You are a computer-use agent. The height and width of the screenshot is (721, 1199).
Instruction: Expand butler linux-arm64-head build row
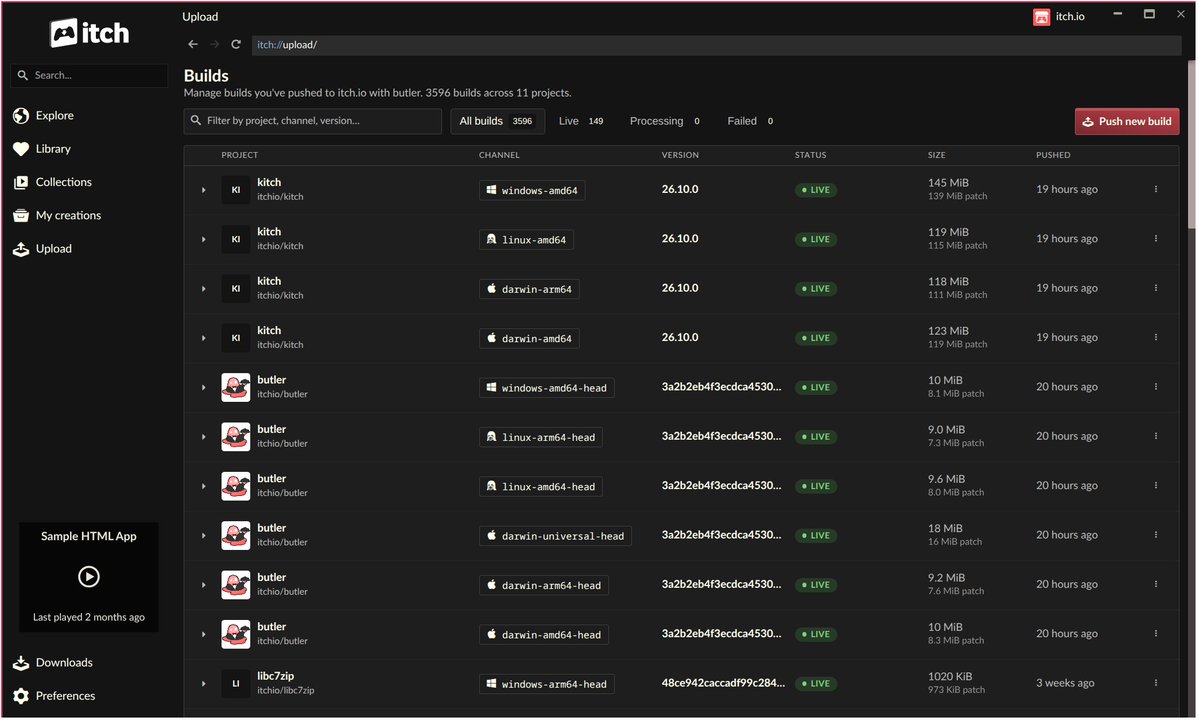point(203,437)
